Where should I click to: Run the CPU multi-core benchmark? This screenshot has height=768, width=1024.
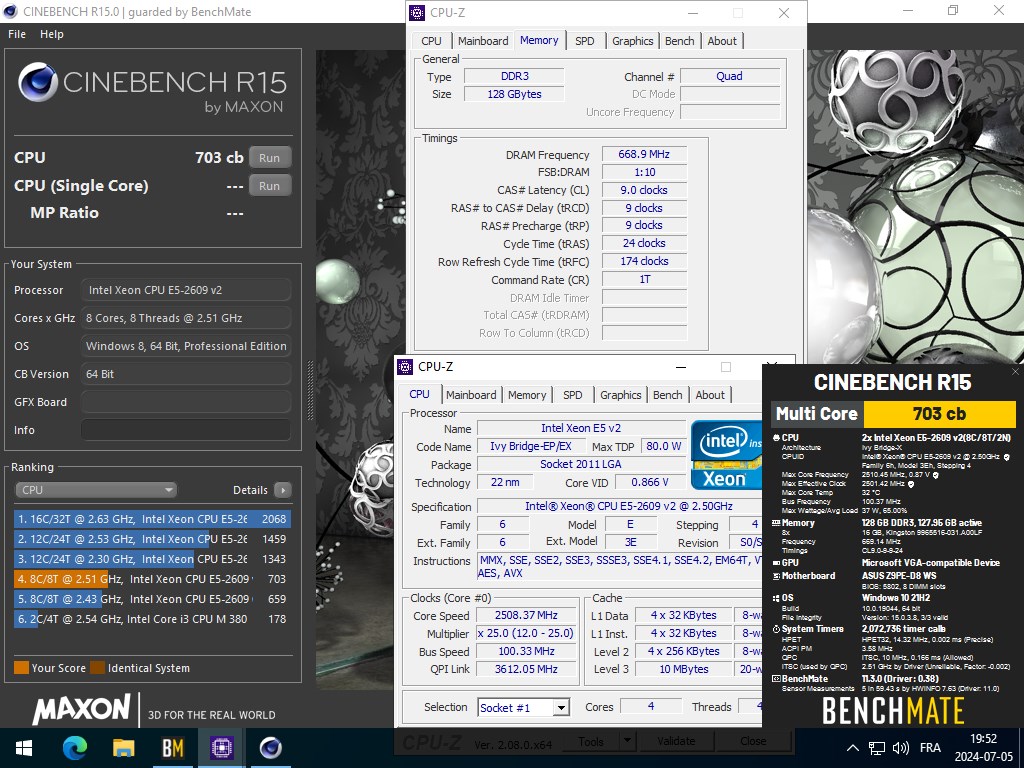coord(270,157)
